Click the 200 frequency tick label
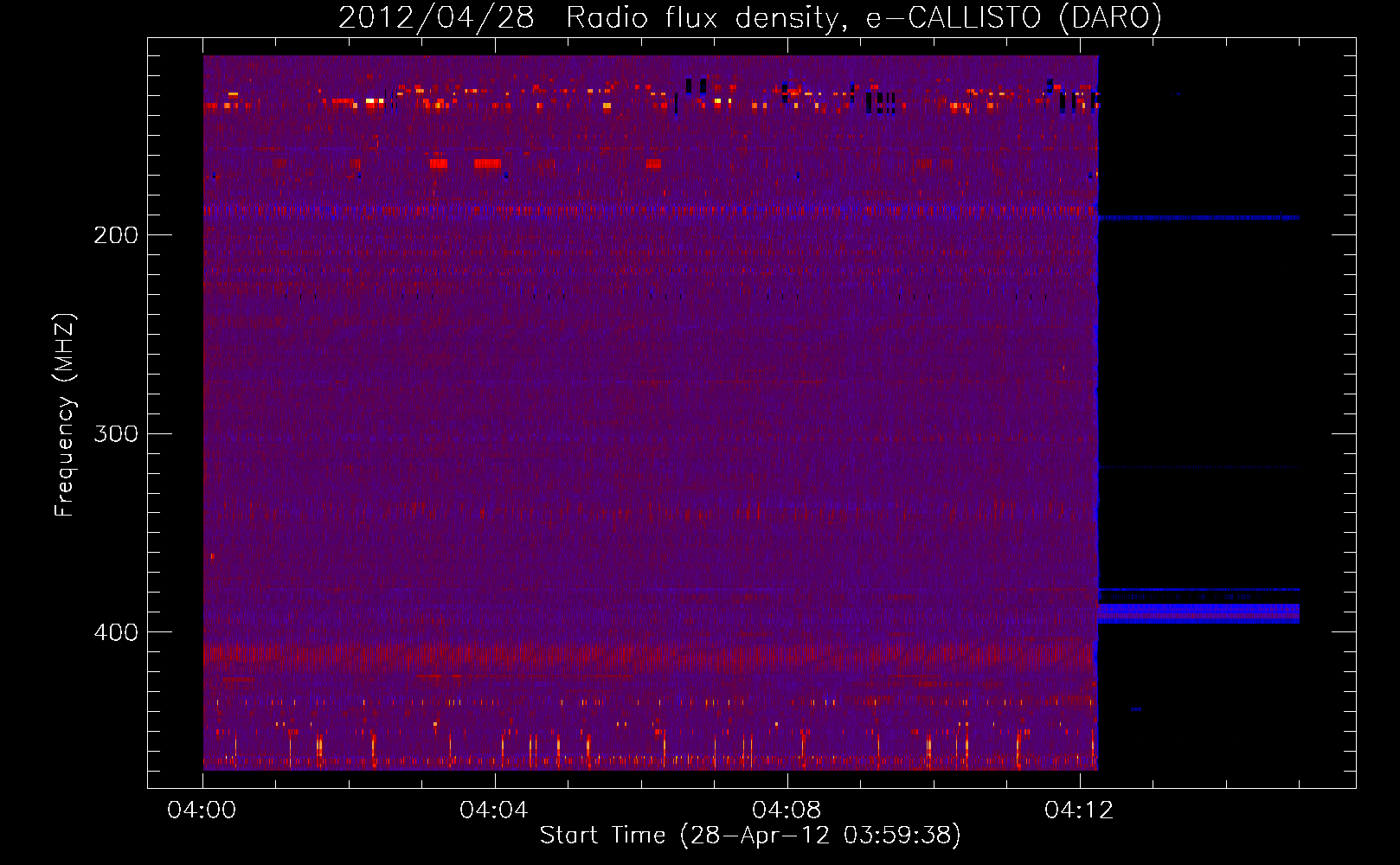Image resolution: width=1400 pixels, height=865 pixels. coord(116,235)
